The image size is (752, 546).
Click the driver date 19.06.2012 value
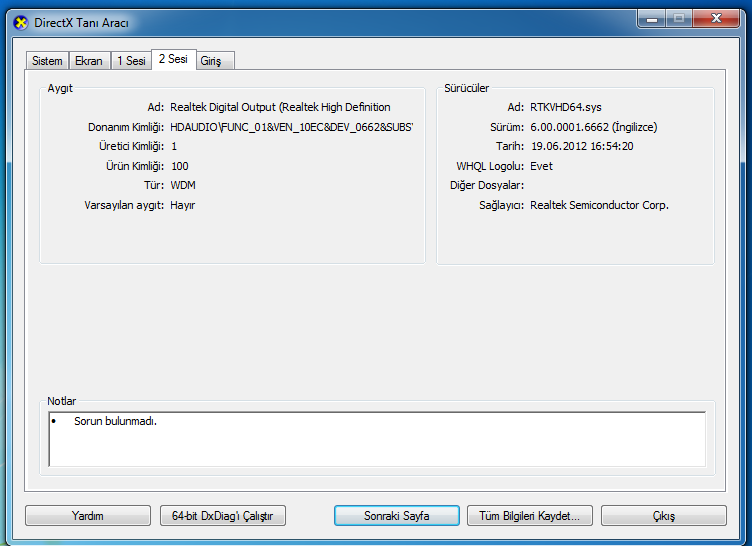581,146
